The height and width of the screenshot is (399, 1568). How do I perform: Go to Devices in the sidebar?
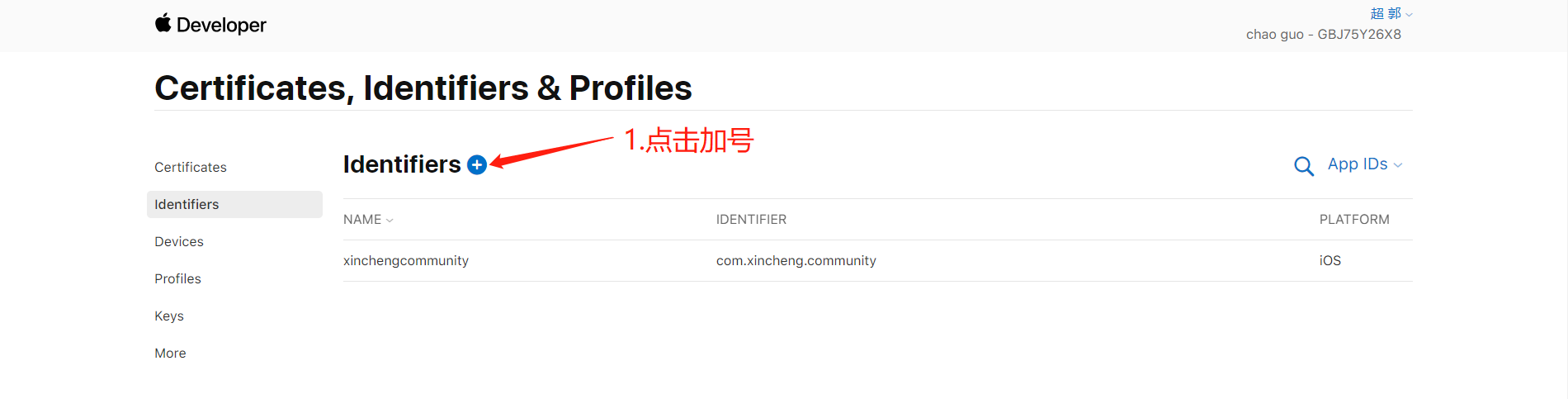tap(179, 241)
